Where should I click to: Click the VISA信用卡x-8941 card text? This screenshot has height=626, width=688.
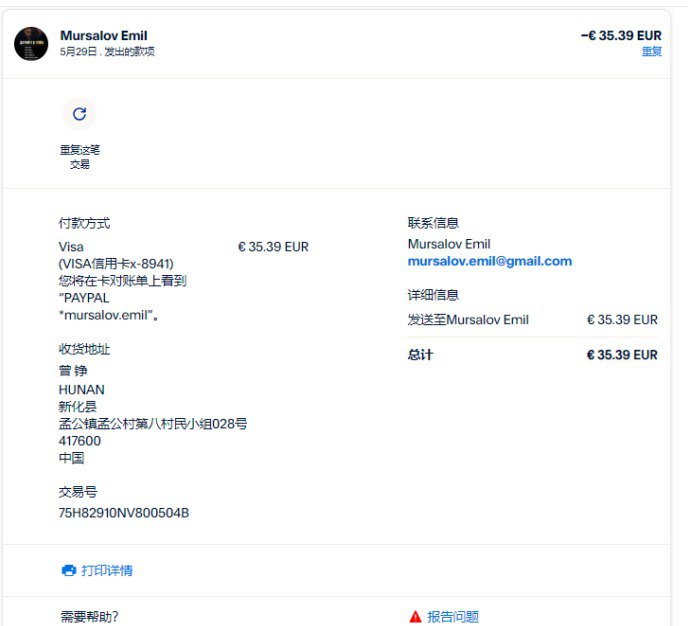pyautogui.click(x=116, y=264)
